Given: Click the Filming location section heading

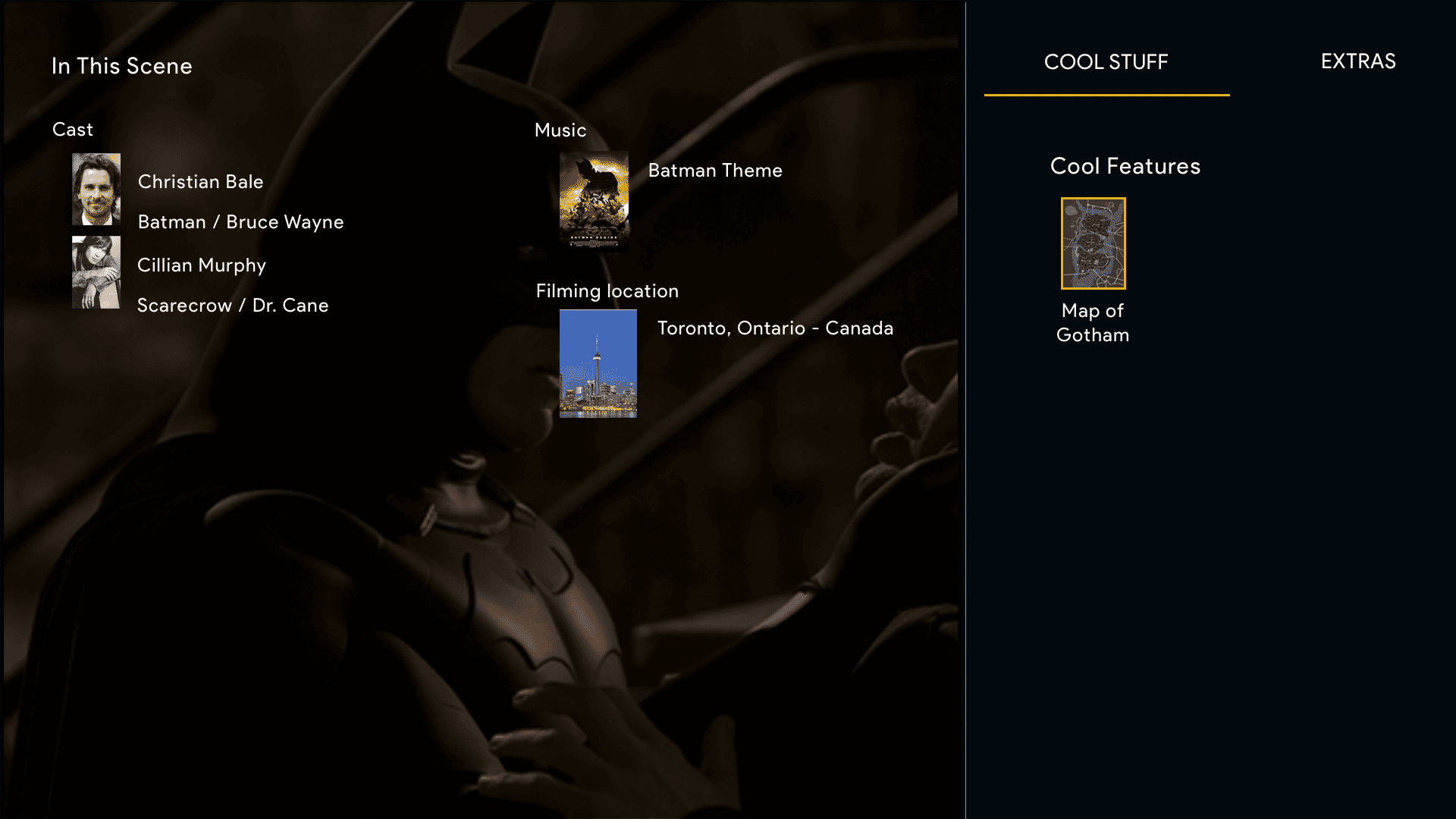Looking at the screenshot, I should coord(607,291).
